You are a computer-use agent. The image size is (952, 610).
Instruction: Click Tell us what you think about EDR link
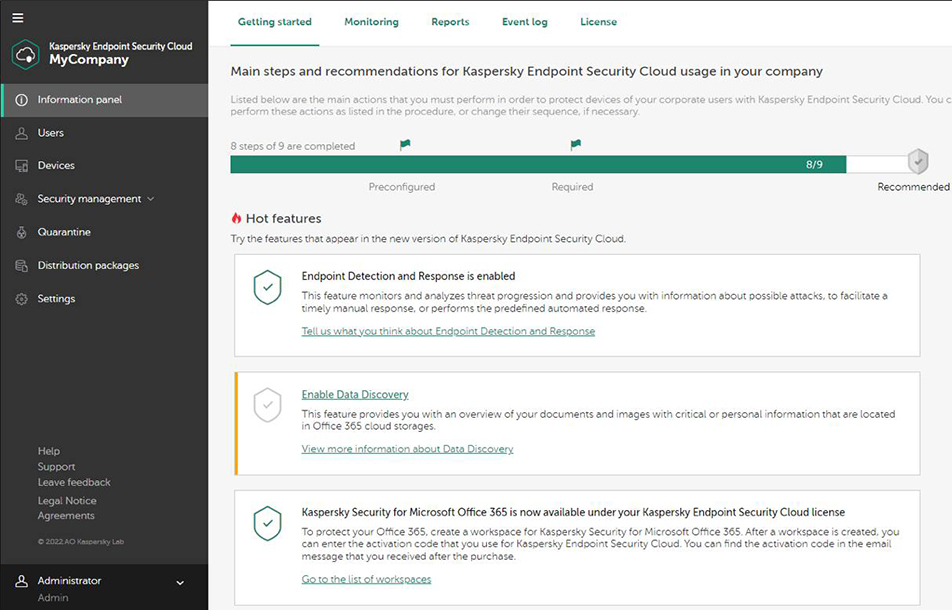pos(448,331)
